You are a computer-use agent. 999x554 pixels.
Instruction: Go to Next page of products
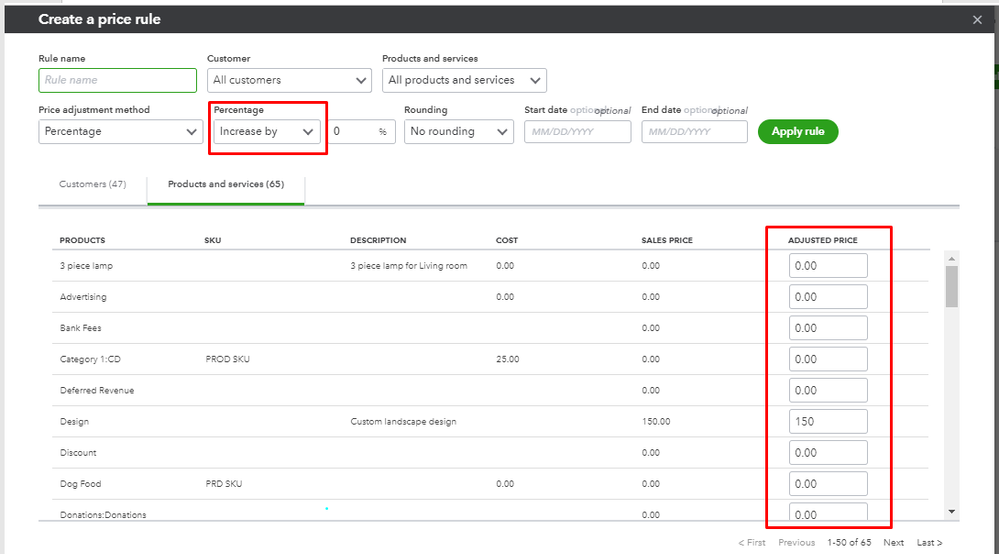coord(893,542)
